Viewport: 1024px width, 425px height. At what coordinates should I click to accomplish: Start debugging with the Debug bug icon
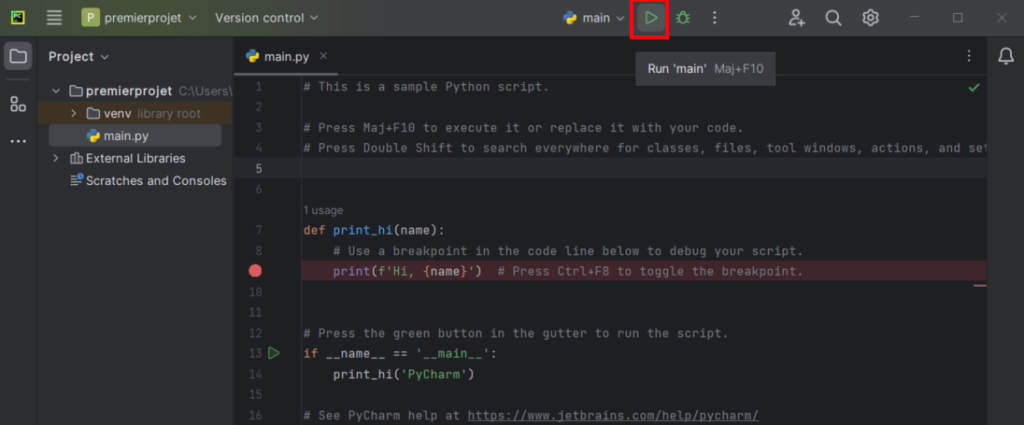683,18
